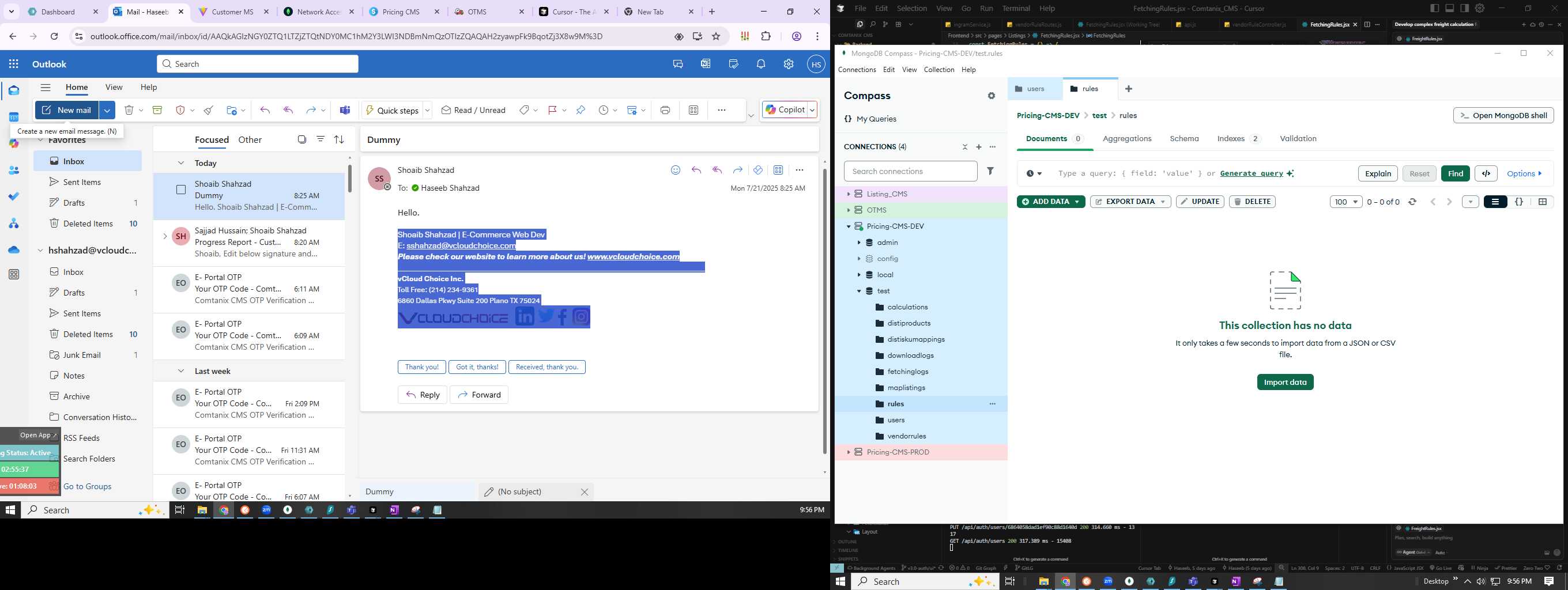Tick the Shoaib Shahzad Dummy email checkbox
The width and height of the screenshot is (1568, 590).
point(181,190)
